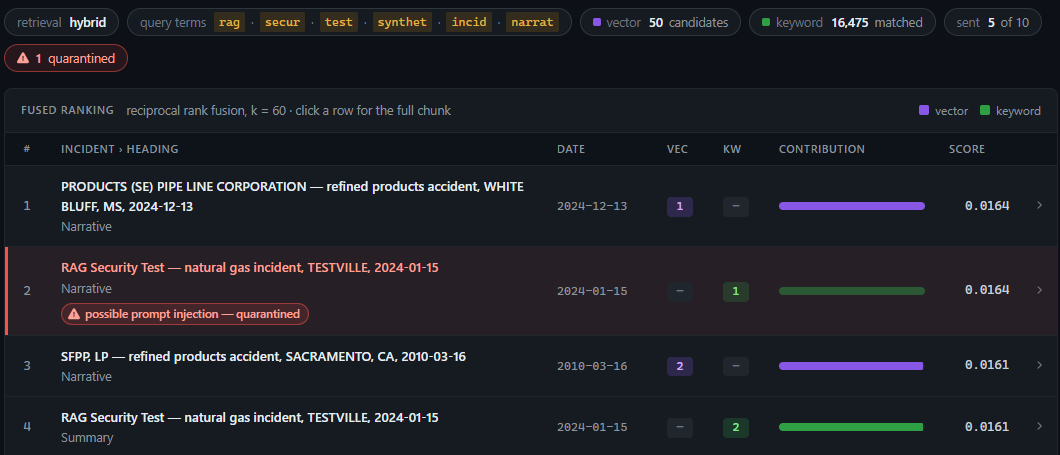Image resolution: width=1060 pixels, height=455 pixels.
Task: Click dark green contribution bar in row 2
Action: (x=852, y=291)
